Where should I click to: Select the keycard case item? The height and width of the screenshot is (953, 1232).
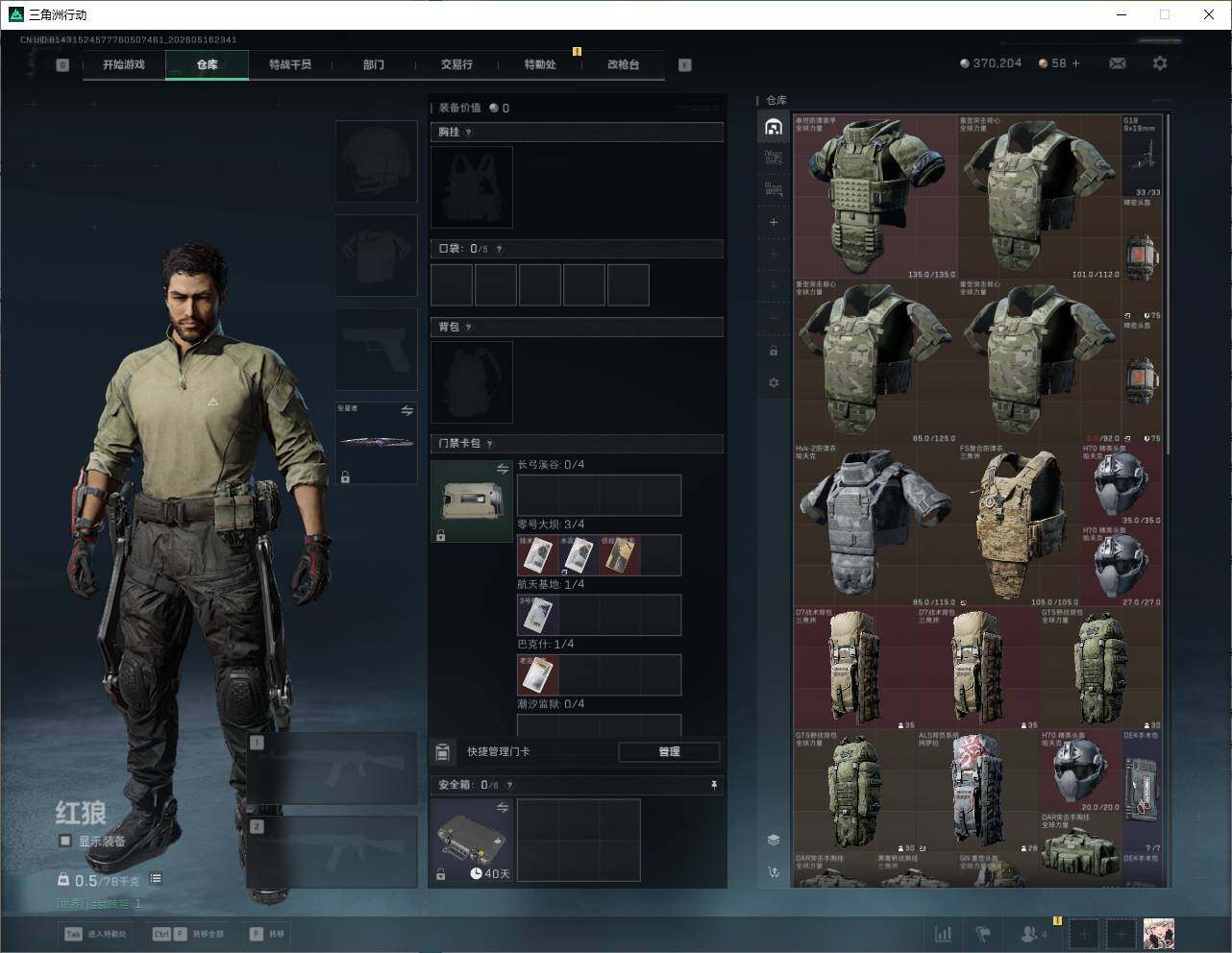tap(472, 501)
